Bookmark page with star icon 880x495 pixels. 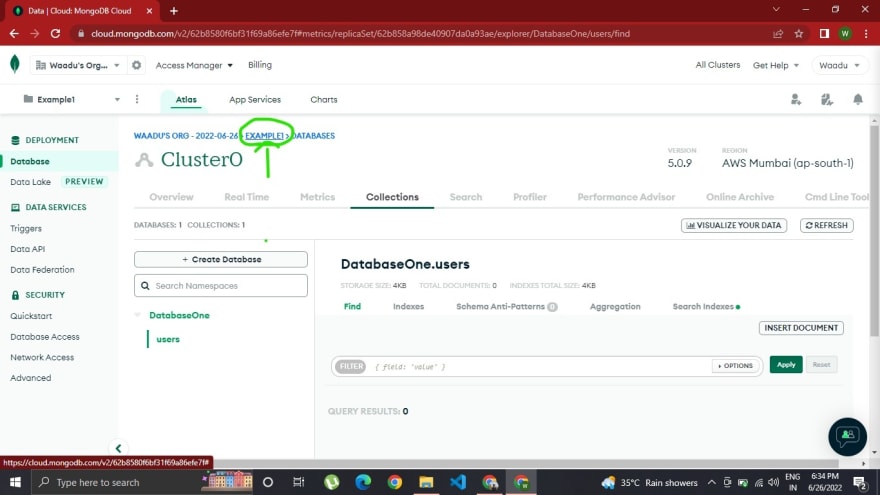tap(799, 34)
